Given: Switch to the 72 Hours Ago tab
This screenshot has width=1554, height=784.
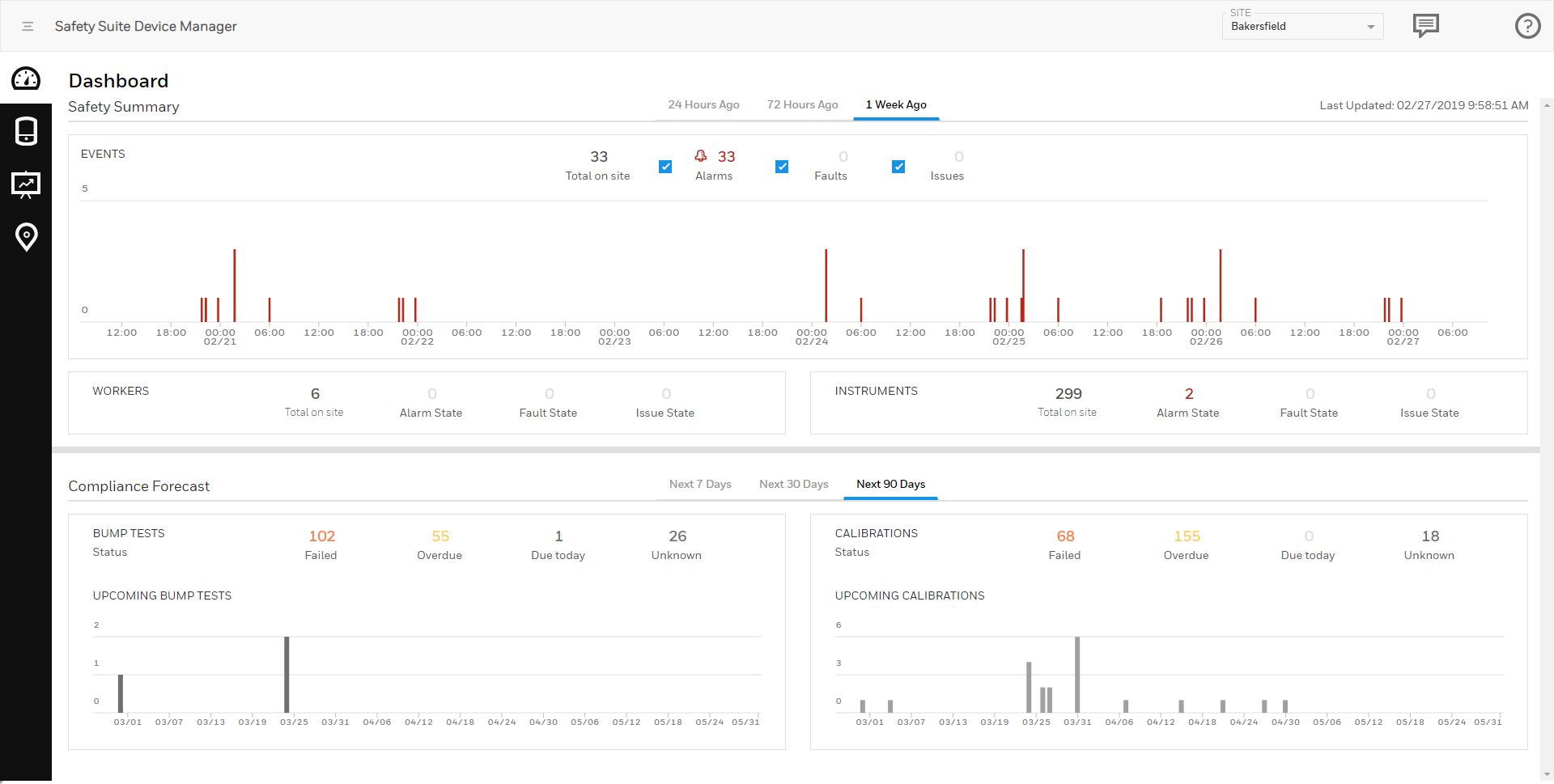Looking at the screenshot, I should (802, 105).
